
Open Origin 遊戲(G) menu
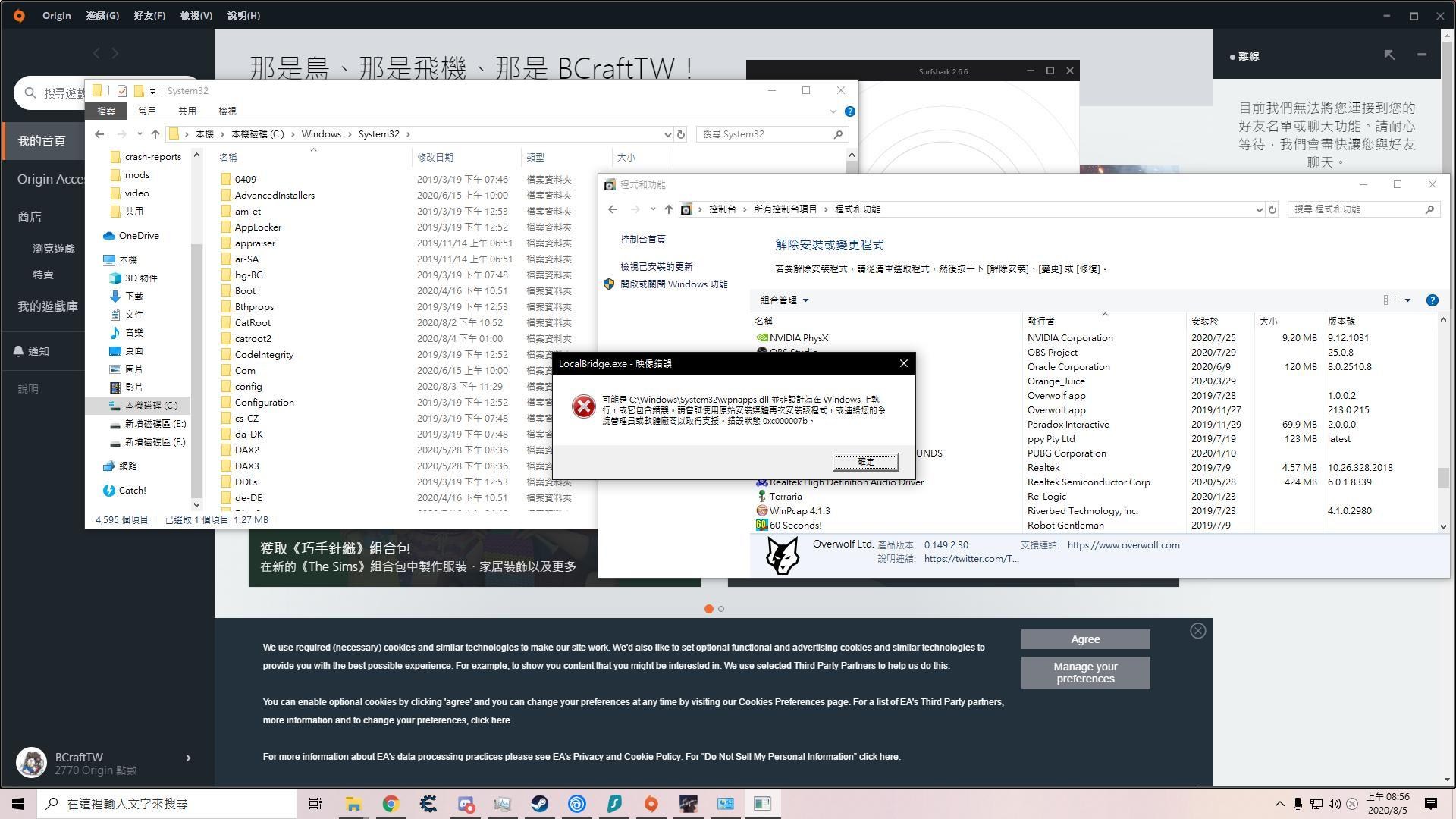[102, 15]
